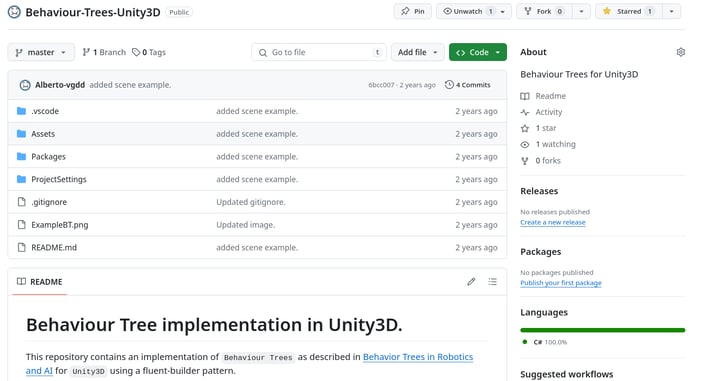This screenshot has height=381, width=705.
Task: Open the README.md file
Action: pos(54,247)
